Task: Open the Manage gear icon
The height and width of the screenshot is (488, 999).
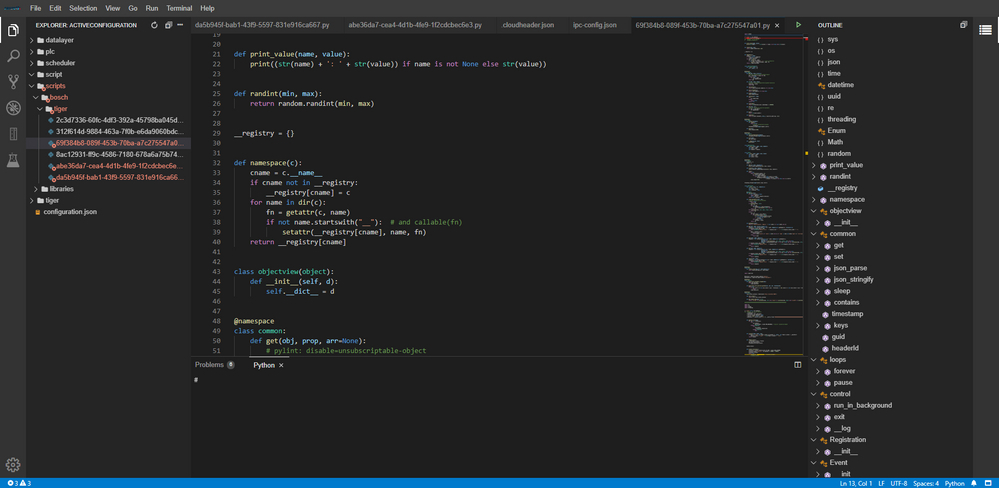Action: [x=13, y=464]
